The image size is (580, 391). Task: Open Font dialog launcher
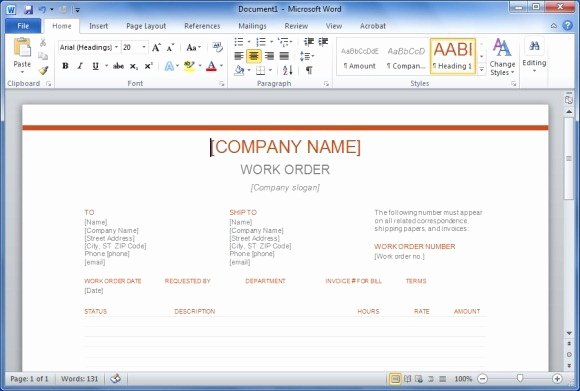point(222,84)
